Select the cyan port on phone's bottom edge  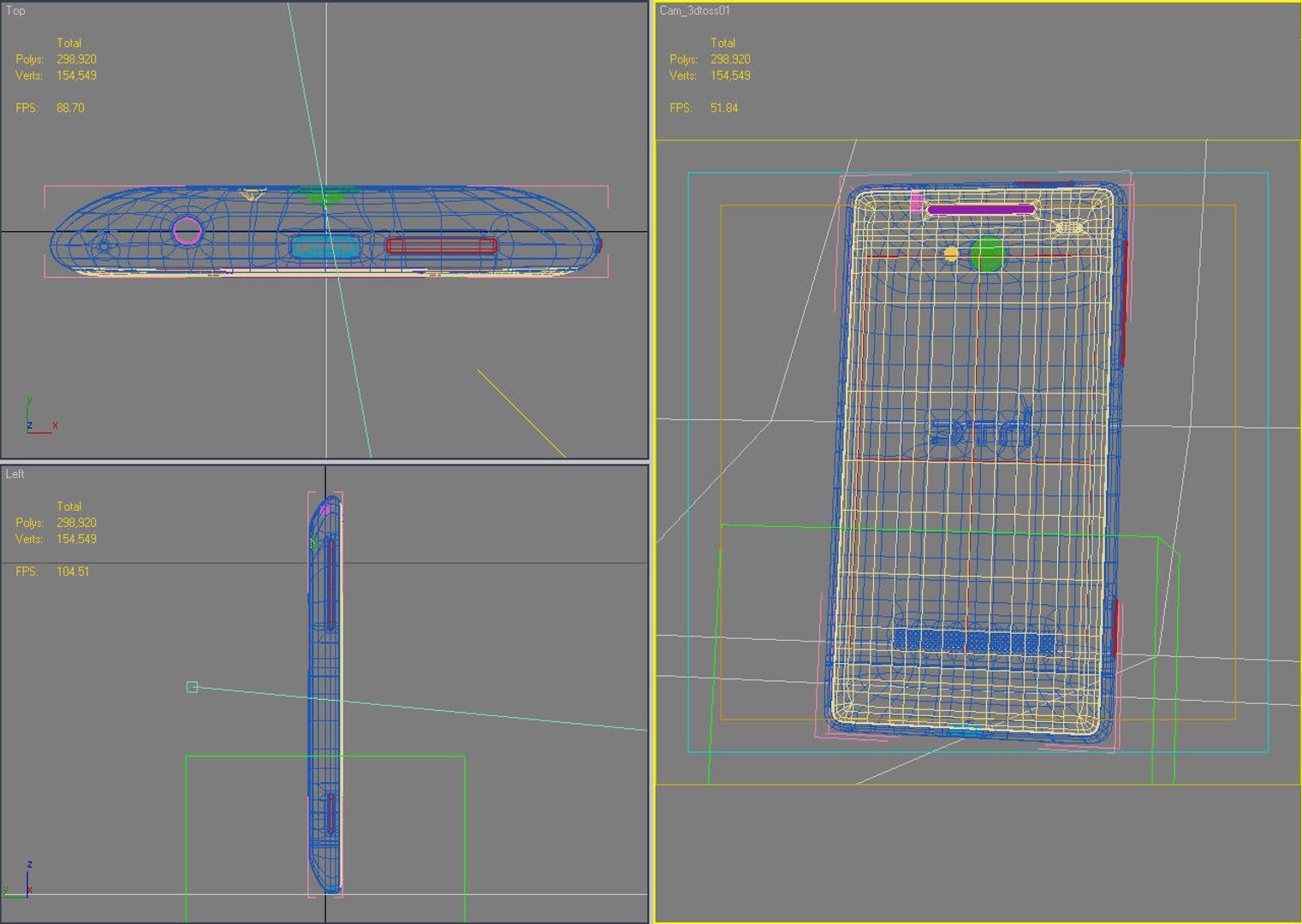pos(966,730)
